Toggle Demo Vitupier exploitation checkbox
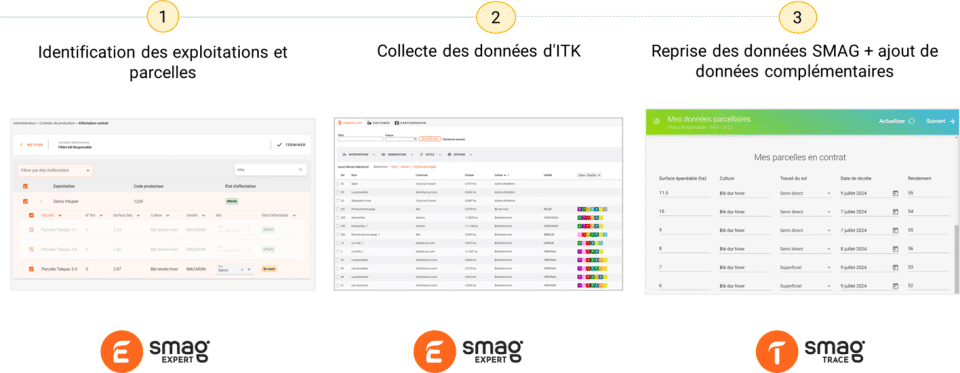This screenshot has width=960, height=373. coord(25,201)
